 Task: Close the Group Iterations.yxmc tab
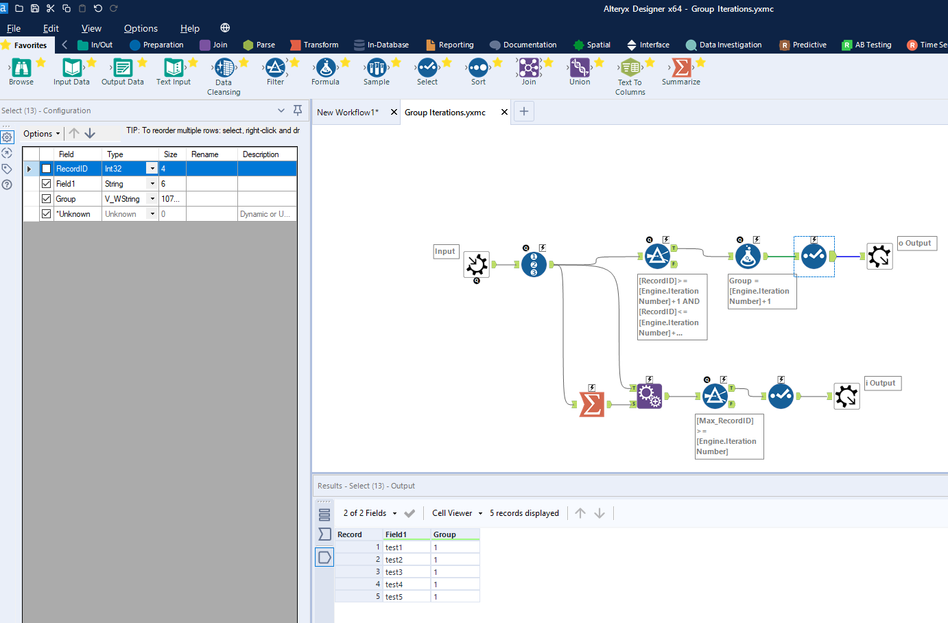click(x=504, y=112)
